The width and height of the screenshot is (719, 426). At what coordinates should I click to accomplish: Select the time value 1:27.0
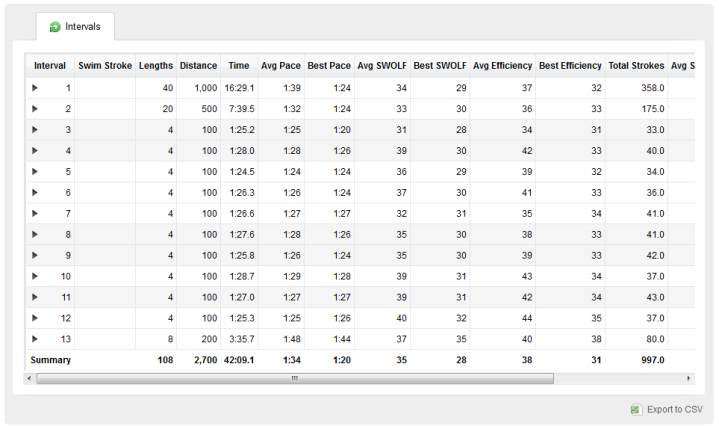click(242, 297)
